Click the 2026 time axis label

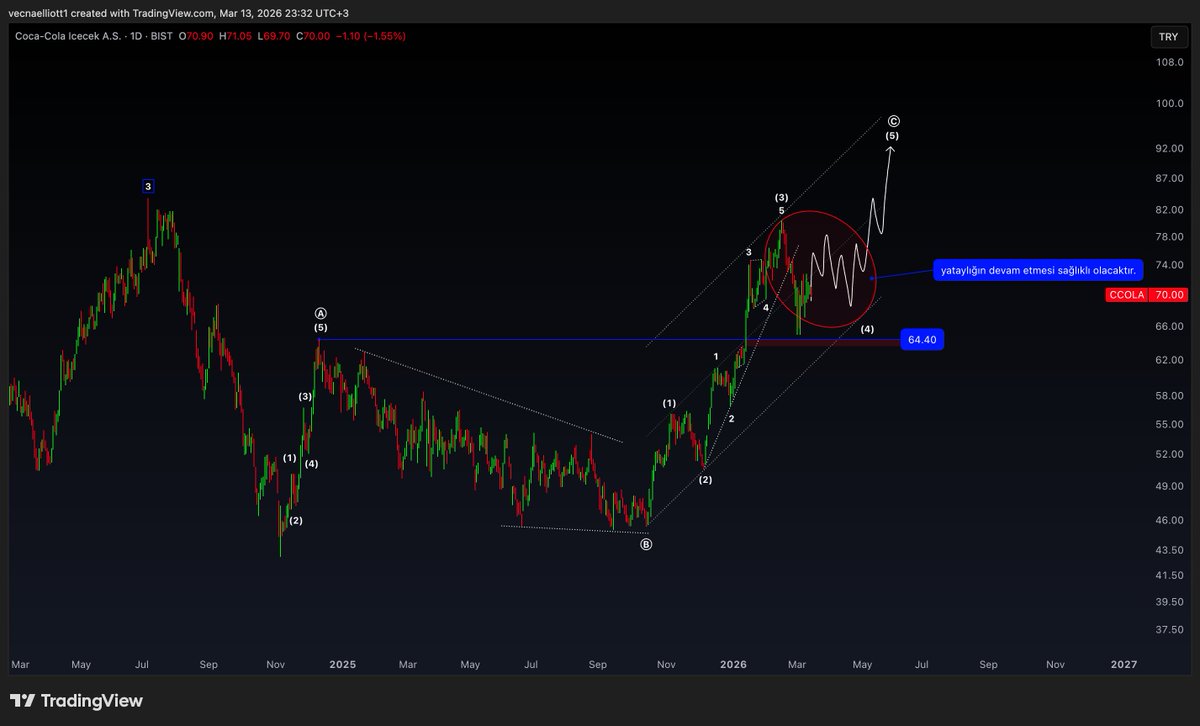pyautogui.click(x=734, y=663)
